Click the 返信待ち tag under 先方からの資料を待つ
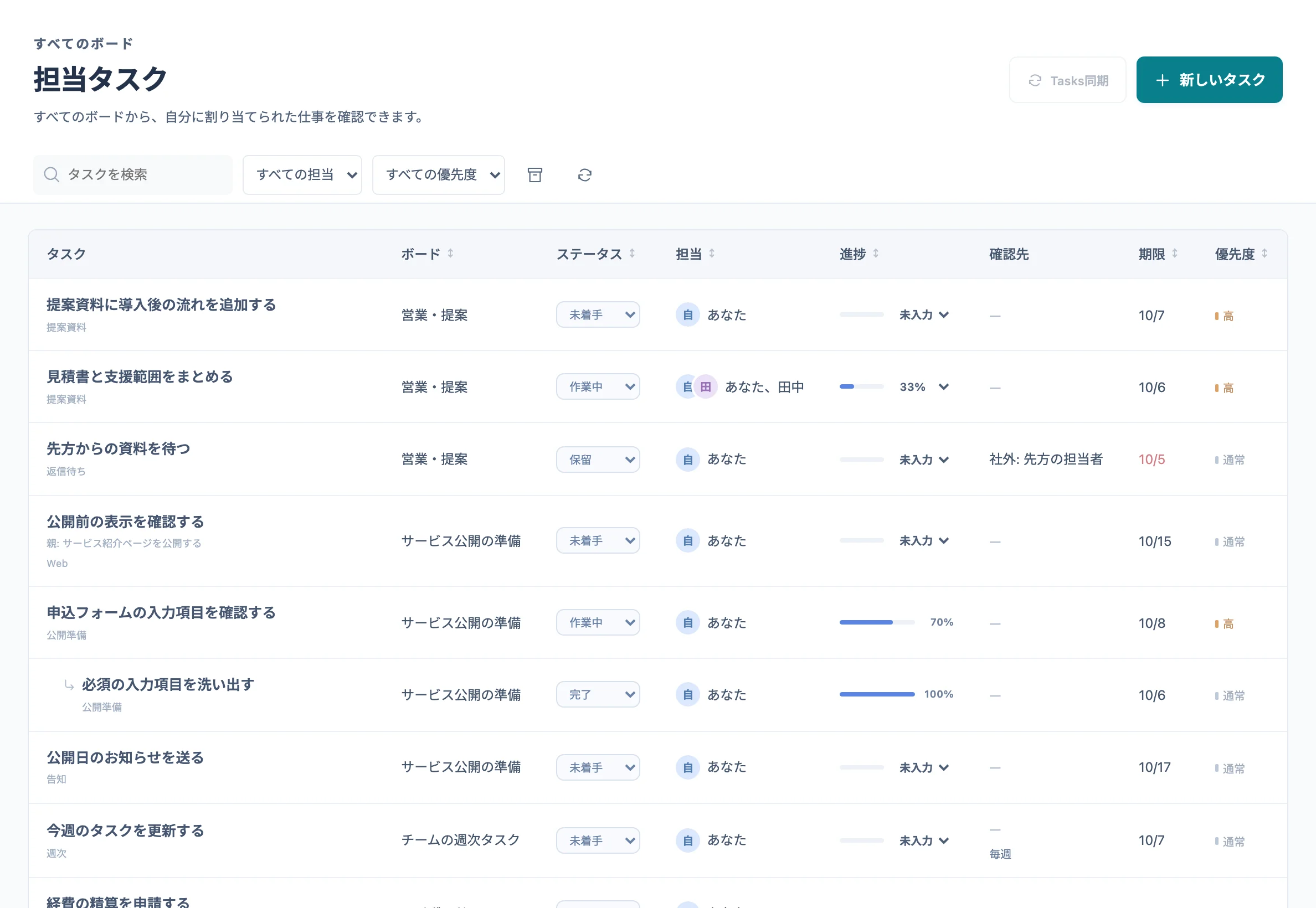Viewport: 1316px width, 908px height. [x=66, y=471]
